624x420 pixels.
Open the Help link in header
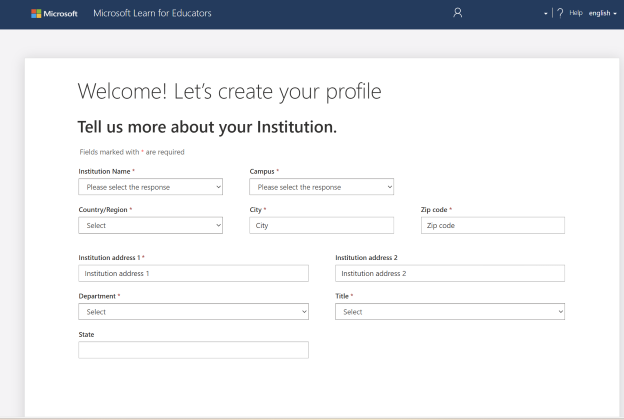(x=576, y=14)
